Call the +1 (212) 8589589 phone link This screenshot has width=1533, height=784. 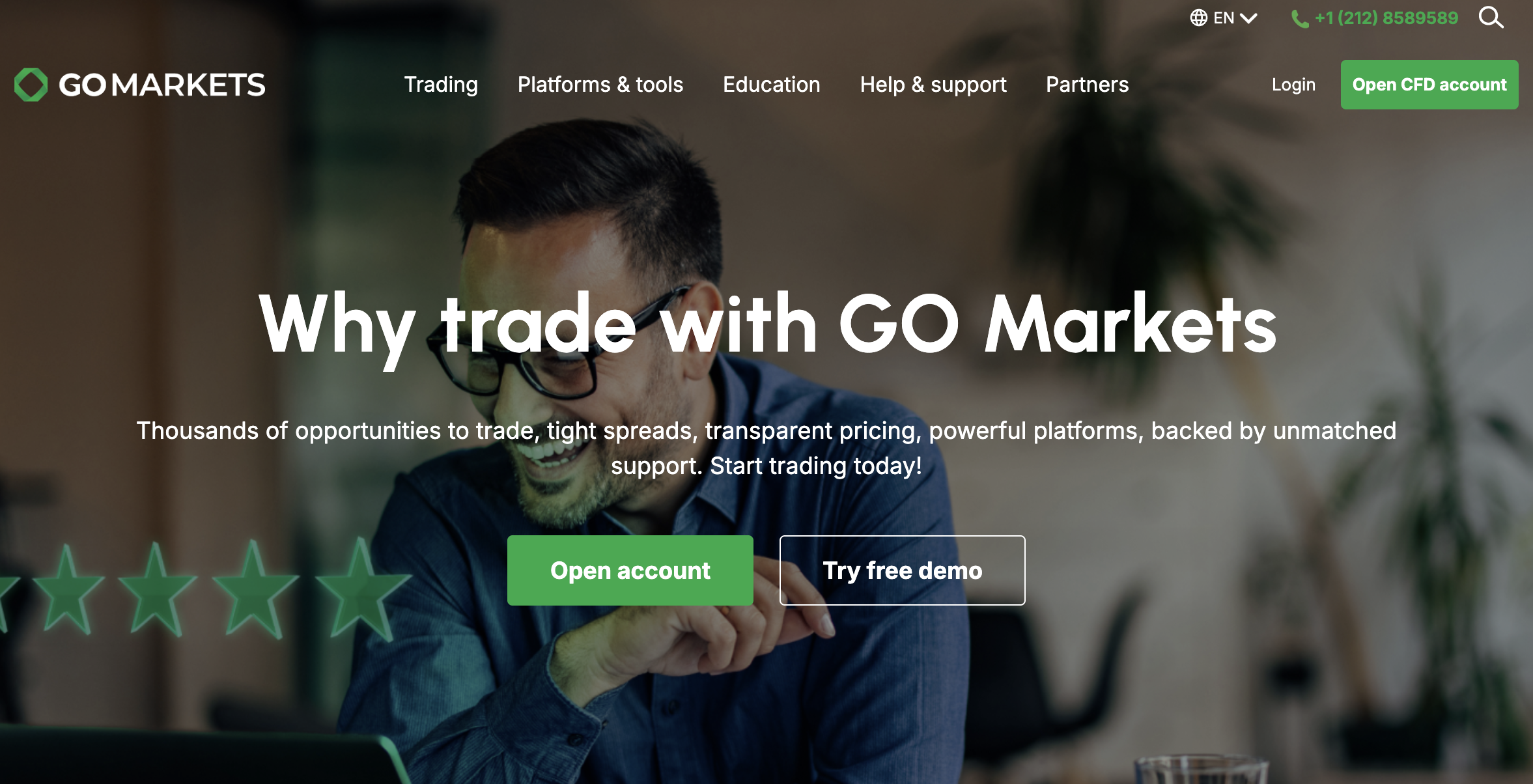pos(1386,18)
